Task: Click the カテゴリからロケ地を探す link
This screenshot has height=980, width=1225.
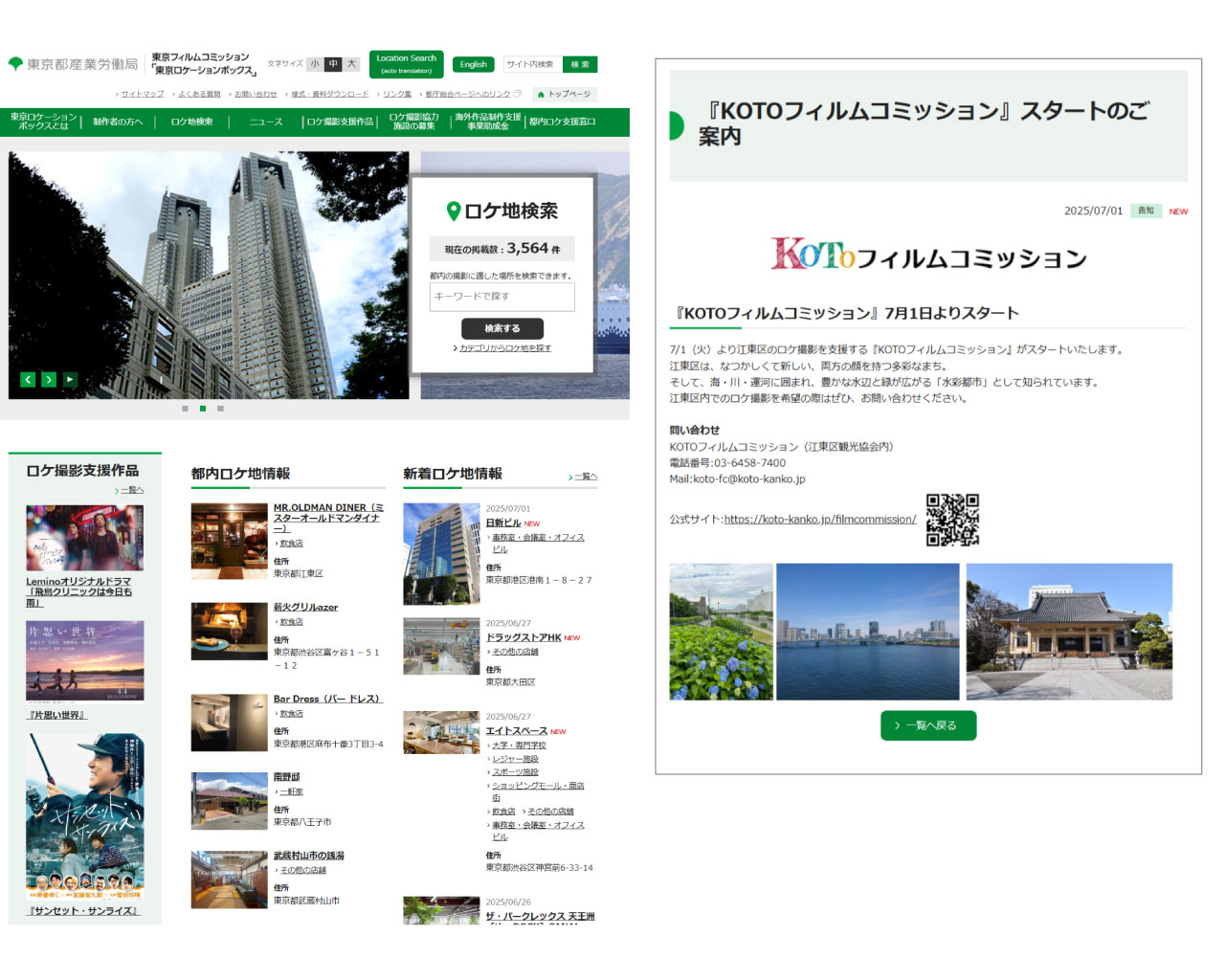Action: (502, 348)
